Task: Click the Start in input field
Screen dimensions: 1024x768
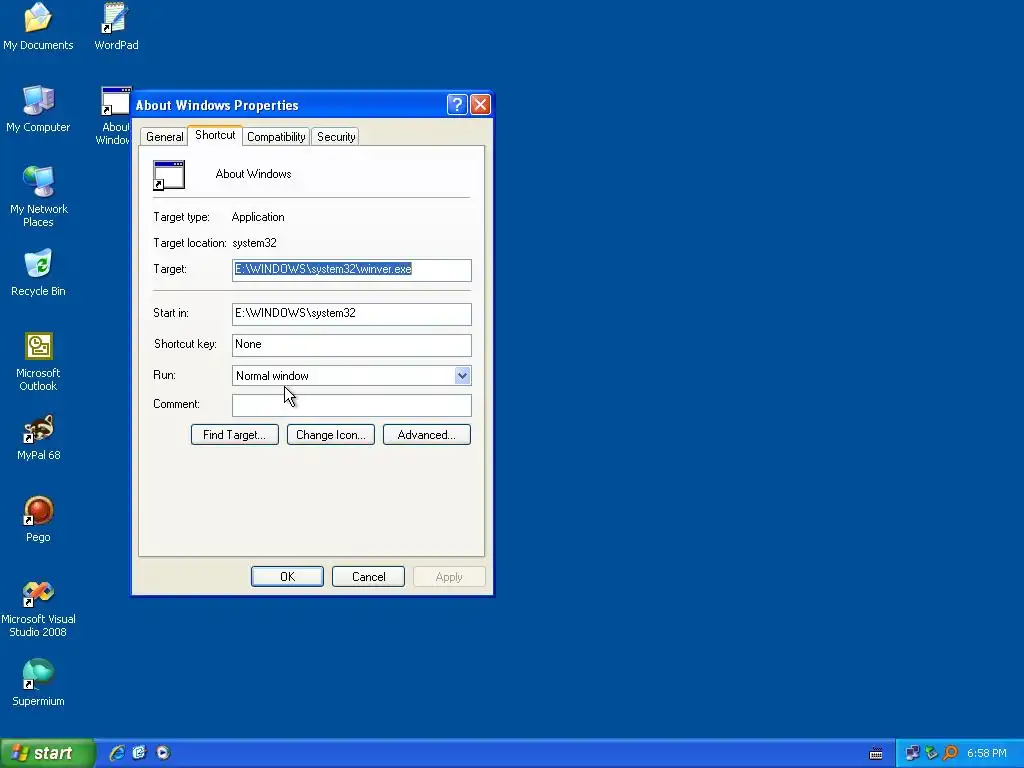Action: [x=351, y=314]
